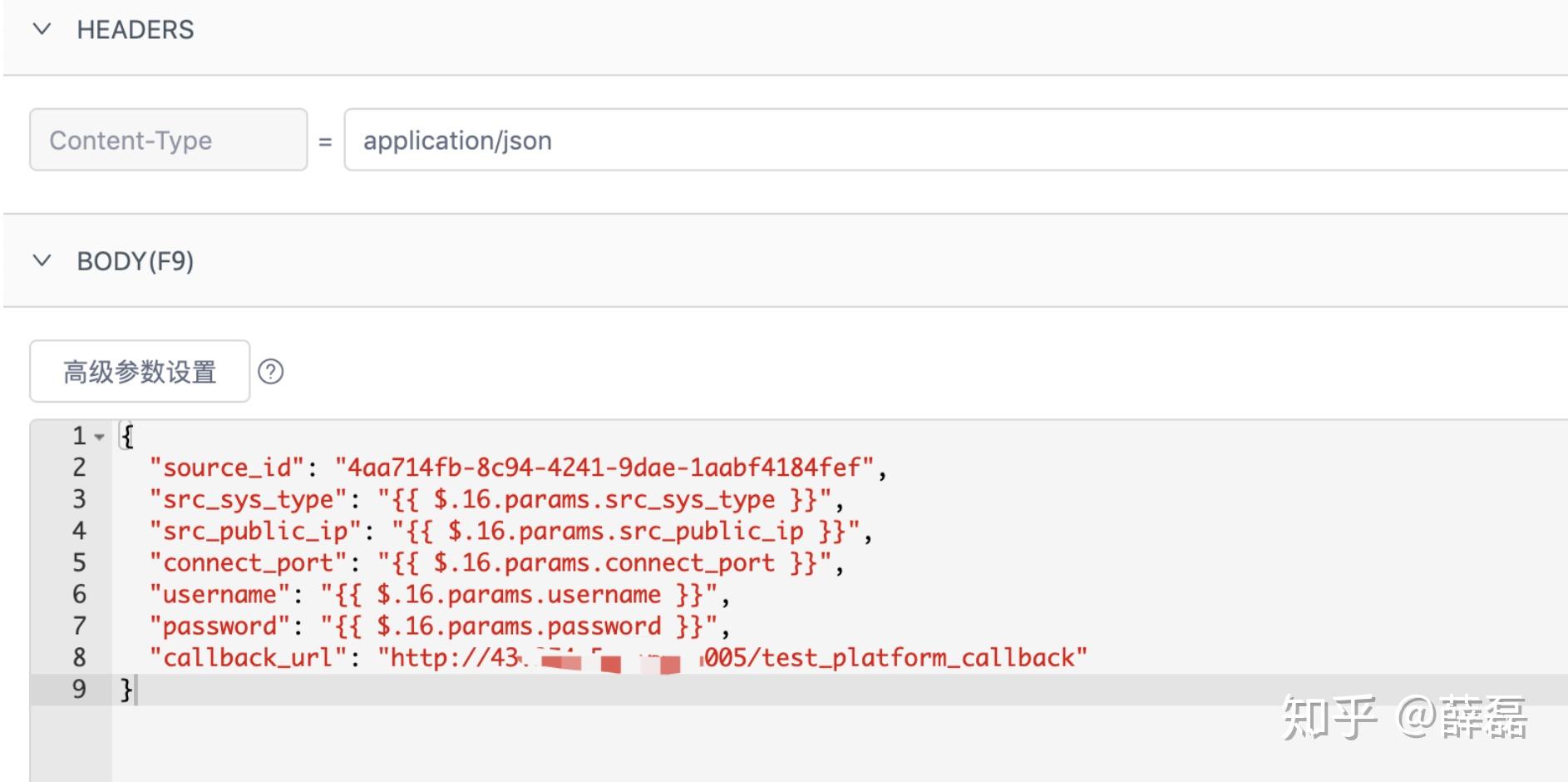1568x782 pixels.
Task: Click the HEADERS section title
Action: coord(136,30)
